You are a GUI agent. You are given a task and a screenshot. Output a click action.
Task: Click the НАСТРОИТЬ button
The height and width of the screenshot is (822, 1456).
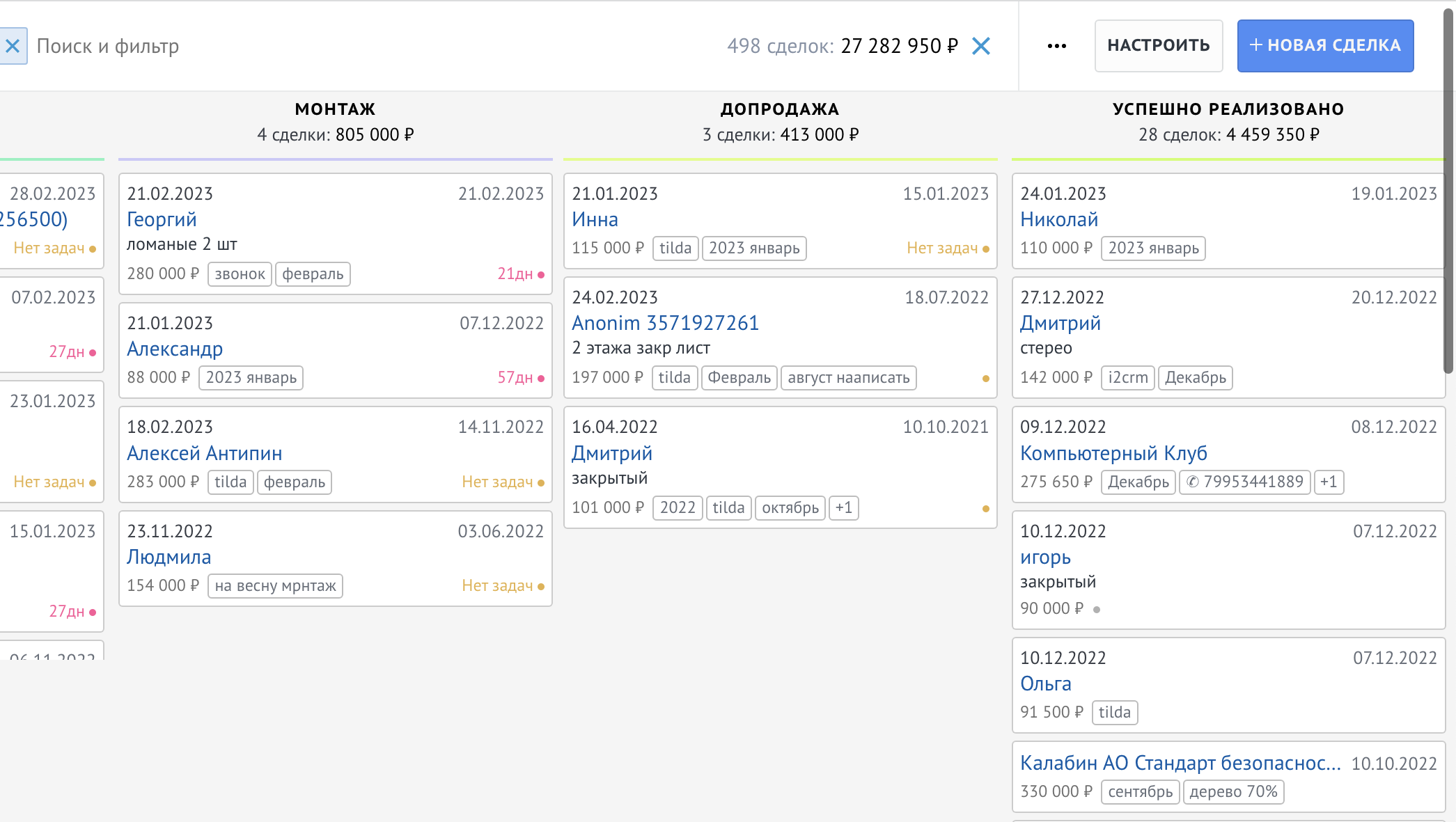1158,46
